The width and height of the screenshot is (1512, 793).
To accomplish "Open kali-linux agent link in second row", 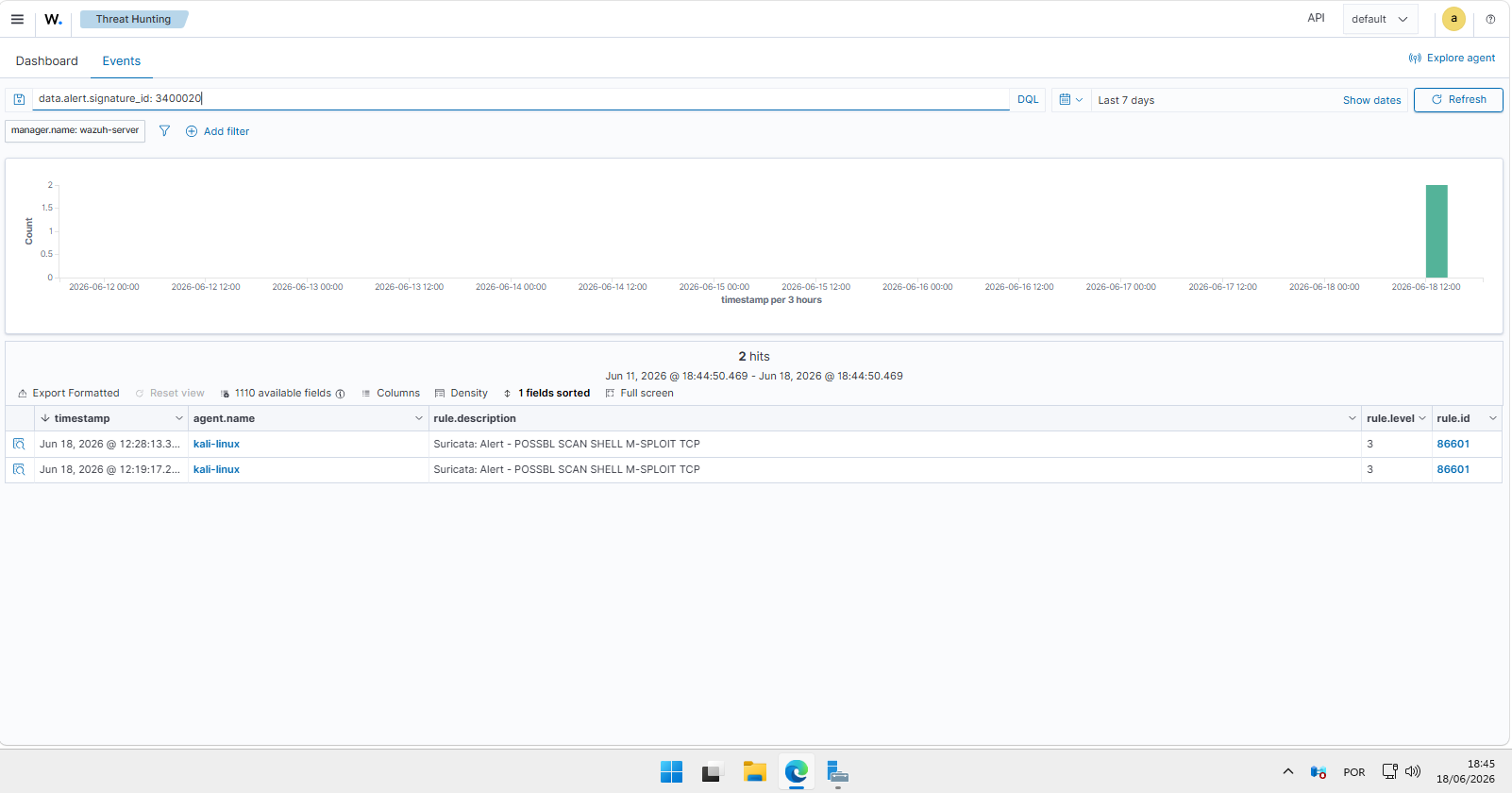I will (x=216, y=469).
